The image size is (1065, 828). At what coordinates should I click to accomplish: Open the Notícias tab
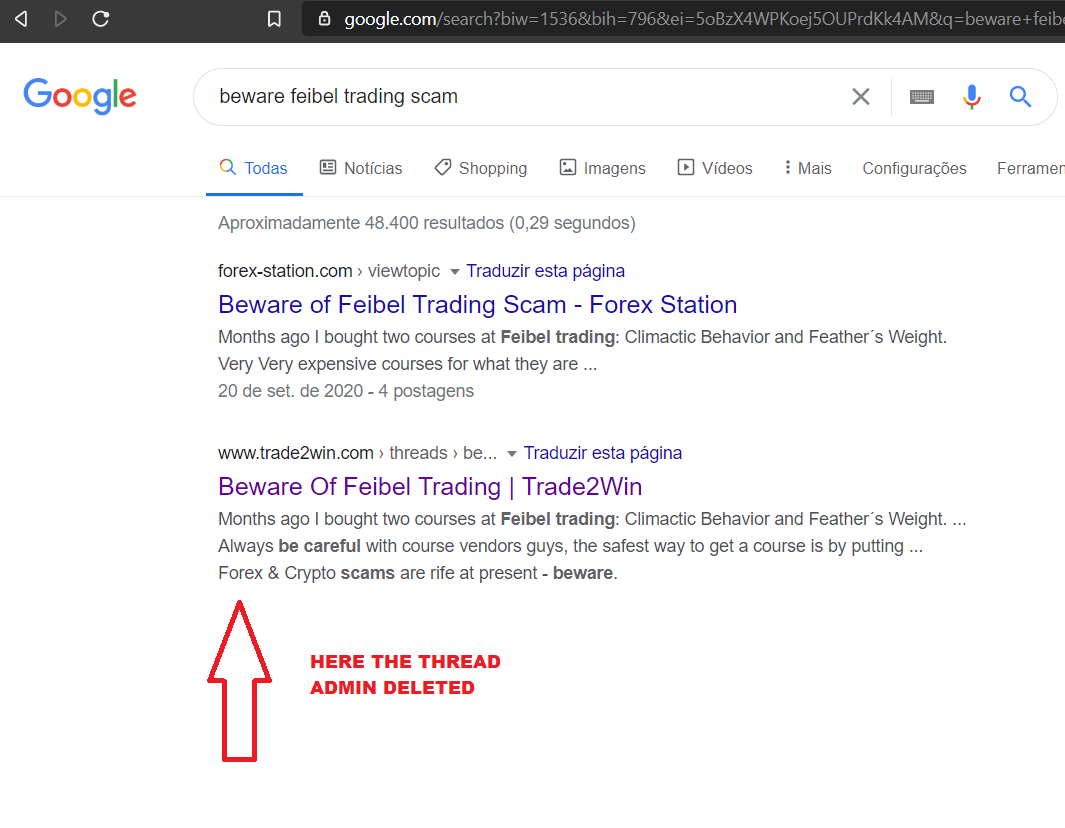pyautogui.click(x=361, y=168)
